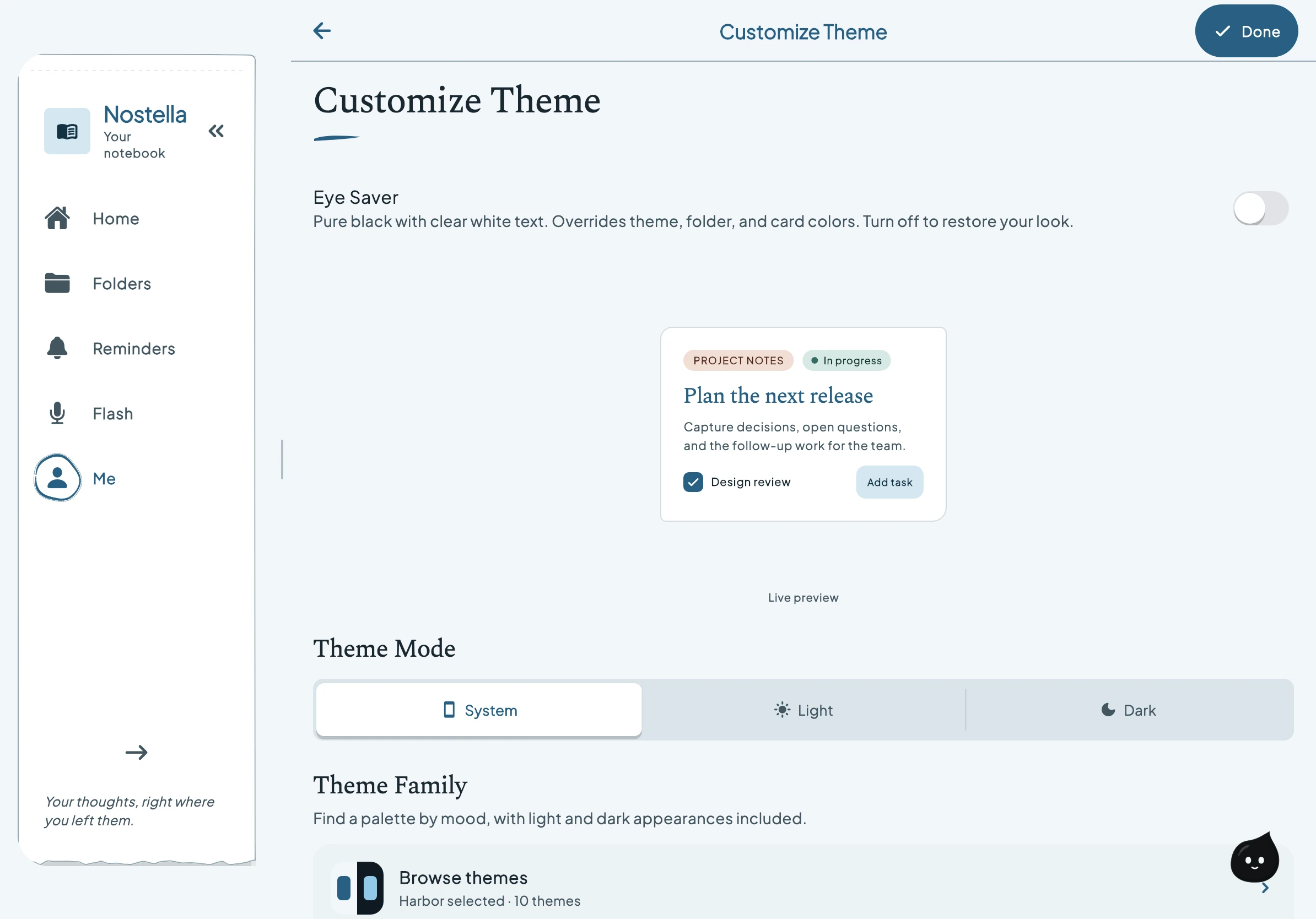Click the Add task button
This screenshot has width=1316, height=919.
pyautogui.click(x=889, y=482)
